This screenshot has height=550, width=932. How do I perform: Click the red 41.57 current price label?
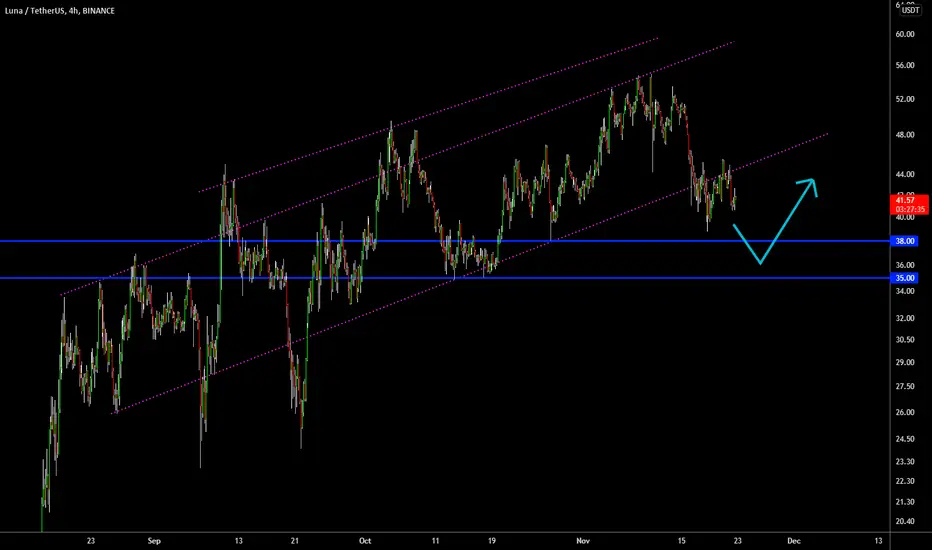[905, 200]
